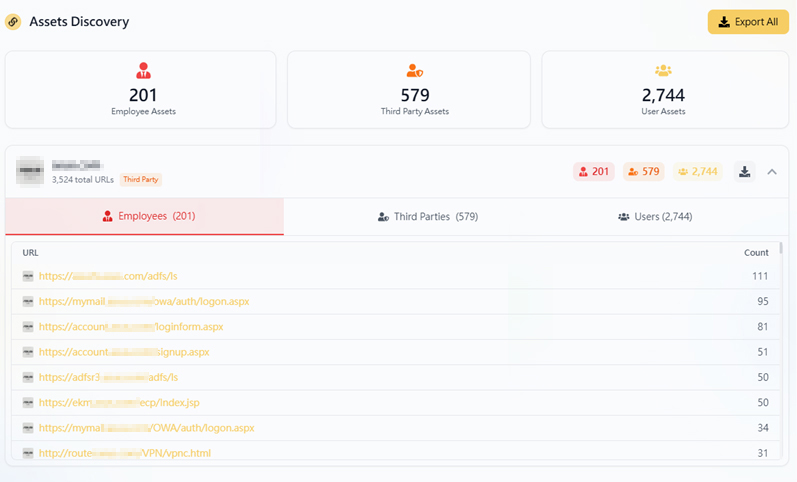The width and height of the screenshot is (797, 482).
Task: Switch to the Employees tab
Action: coord(145,216)
